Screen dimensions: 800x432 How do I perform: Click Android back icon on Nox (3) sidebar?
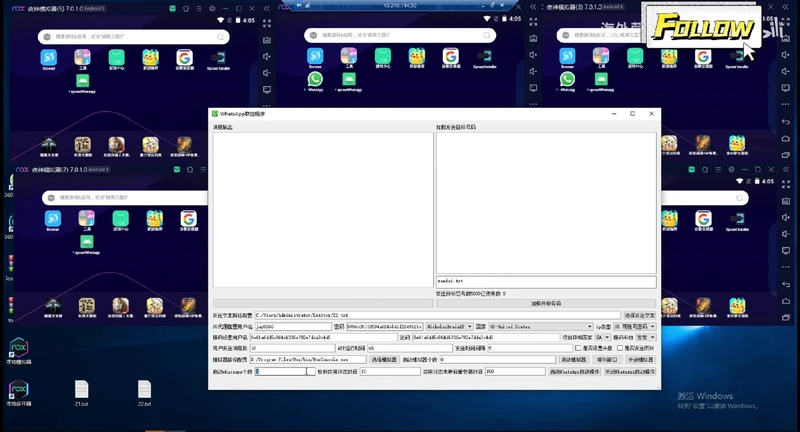click(x=786, y=122)
